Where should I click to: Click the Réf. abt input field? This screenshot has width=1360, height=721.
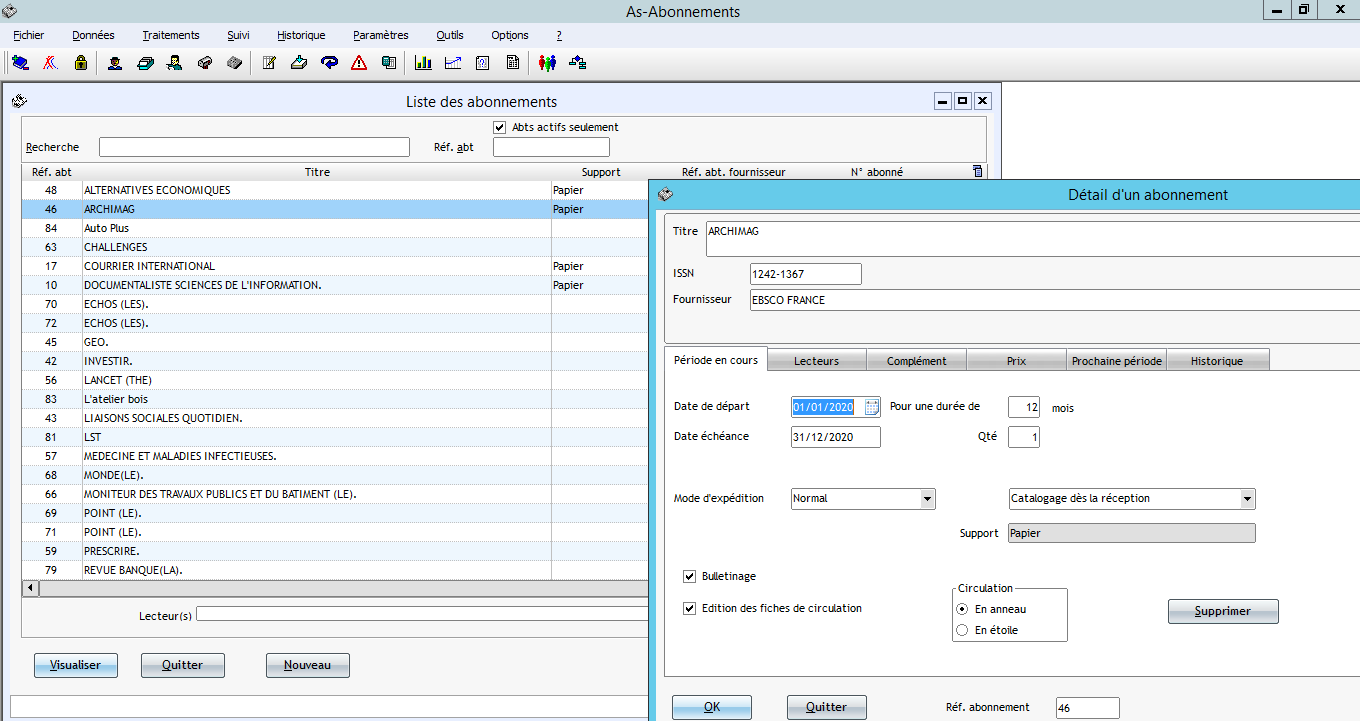click(551, 147)
